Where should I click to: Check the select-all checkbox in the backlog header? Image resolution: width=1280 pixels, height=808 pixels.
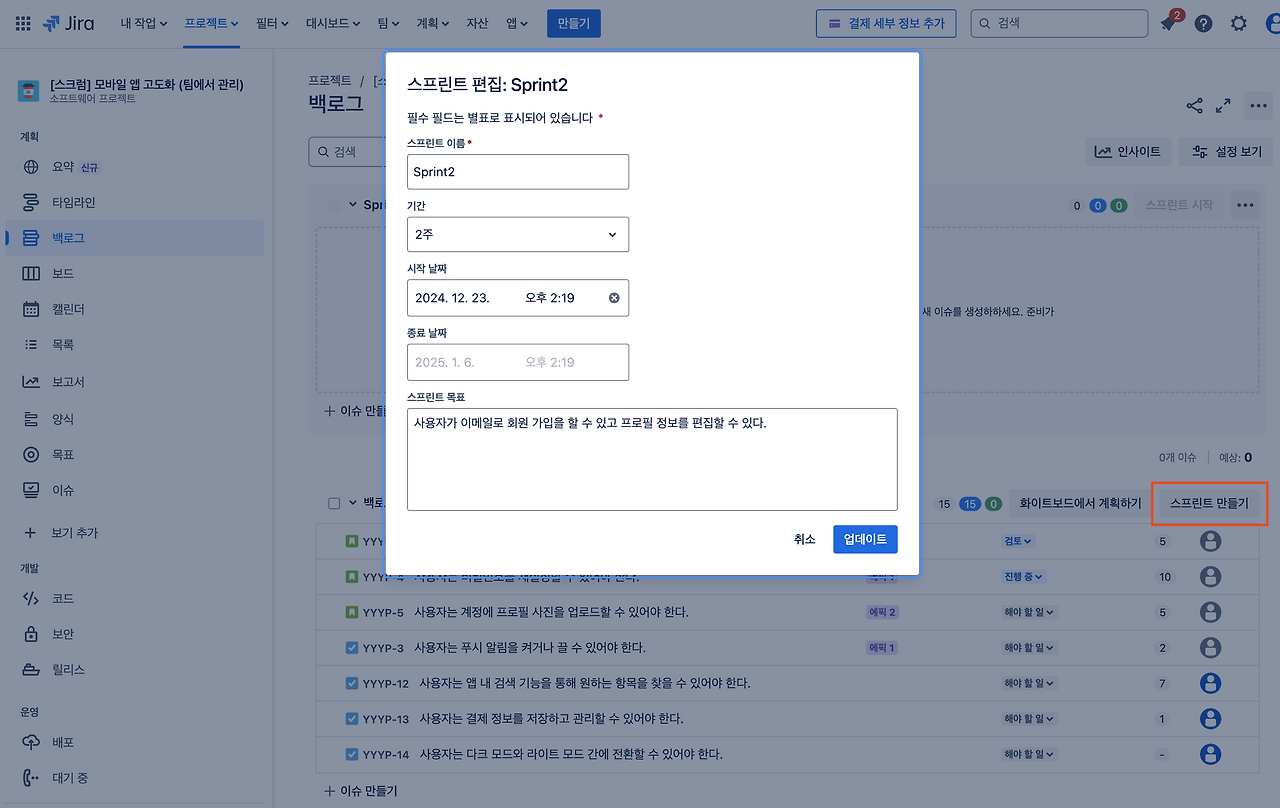333,502
